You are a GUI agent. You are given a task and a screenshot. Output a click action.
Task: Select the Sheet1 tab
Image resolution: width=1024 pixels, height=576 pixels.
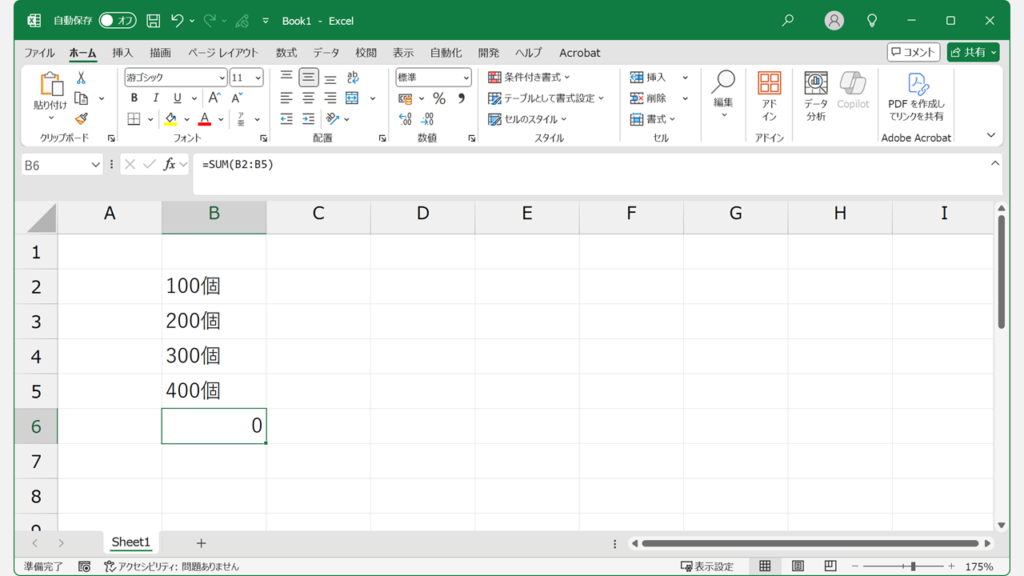tap(131, 542)
